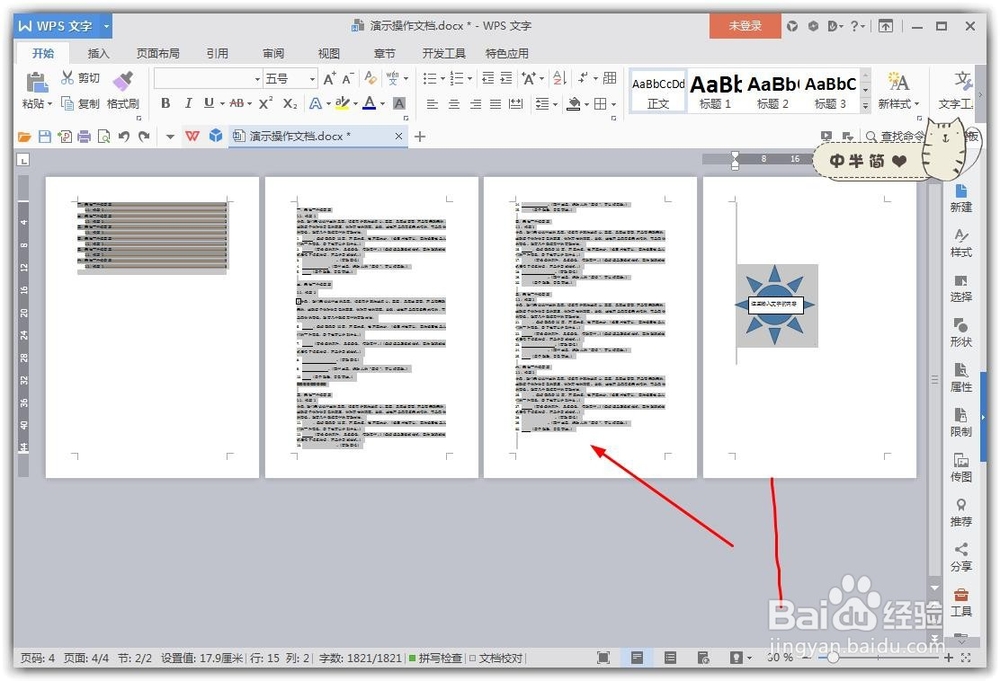
Task: Switch to the 插入 (Insert) tab
Action: pos(98,54)
